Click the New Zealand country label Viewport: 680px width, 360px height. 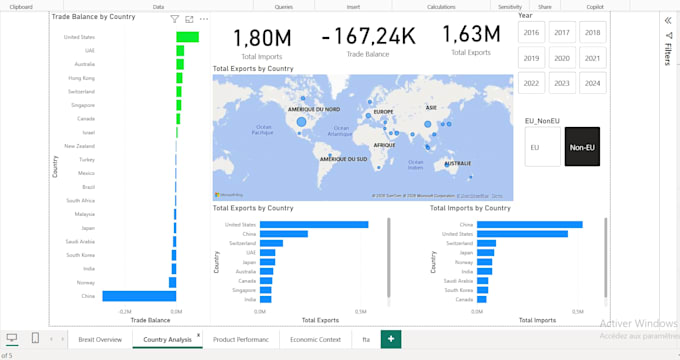pos(79,146)
